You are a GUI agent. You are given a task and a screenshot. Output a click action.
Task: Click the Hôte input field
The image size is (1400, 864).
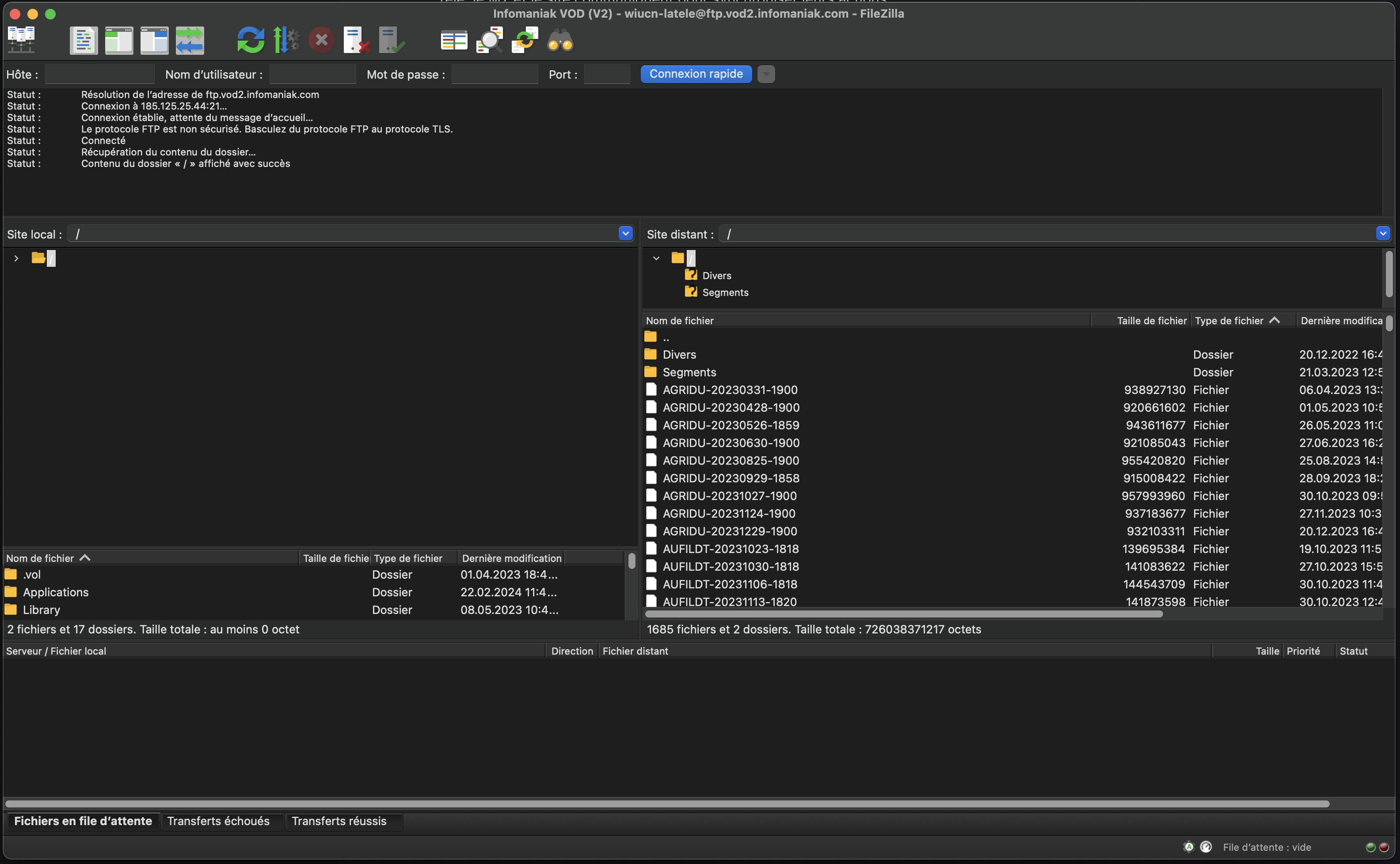coord(99,74)
